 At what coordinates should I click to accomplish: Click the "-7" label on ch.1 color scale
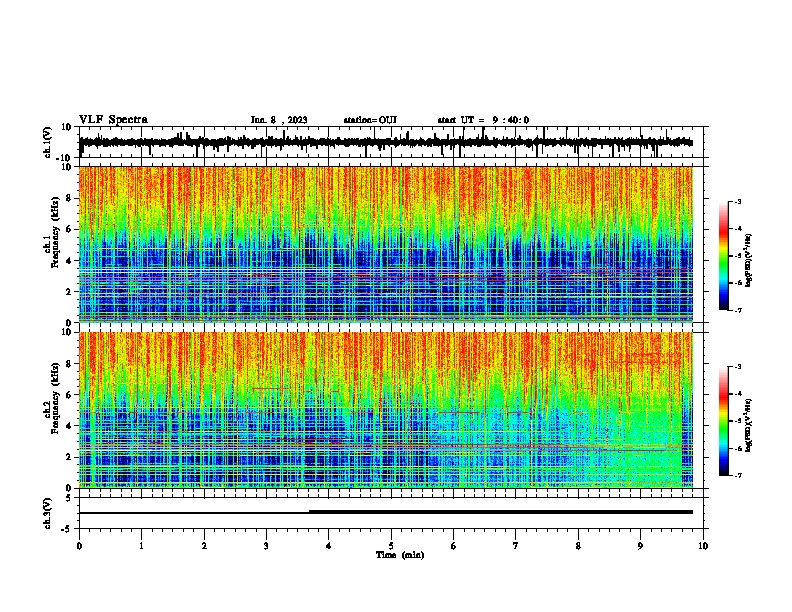[x=738, y=310]
